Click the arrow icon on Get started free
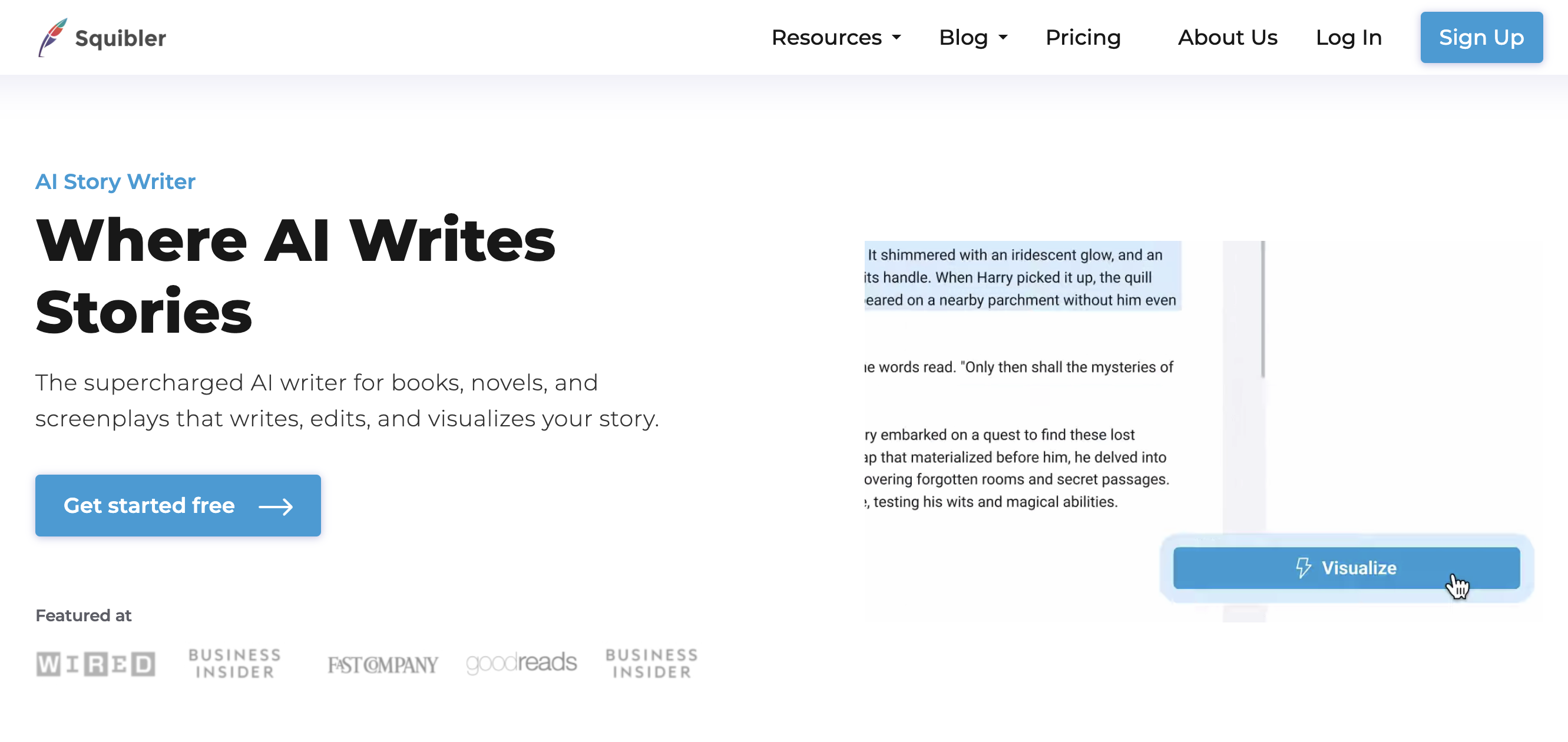Image resolution: width=1568 pixels, height=742 pixels. (276, 506)
